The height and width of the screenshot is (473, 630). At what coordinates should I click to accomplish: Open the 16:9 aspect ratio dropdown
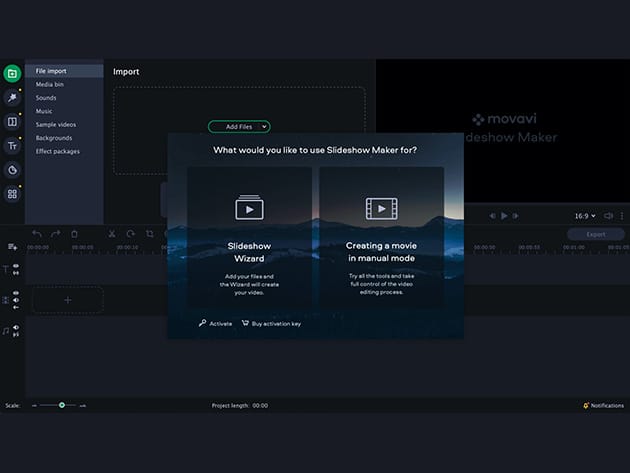pos(585,215)
